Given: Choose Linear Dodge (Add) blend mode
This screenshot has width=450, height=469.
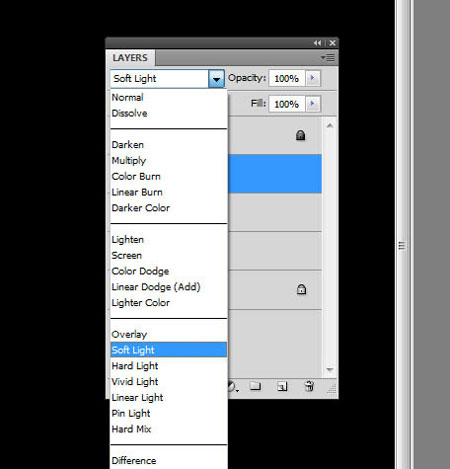Looking at the screenshot, I should click(x=169, y=287).
